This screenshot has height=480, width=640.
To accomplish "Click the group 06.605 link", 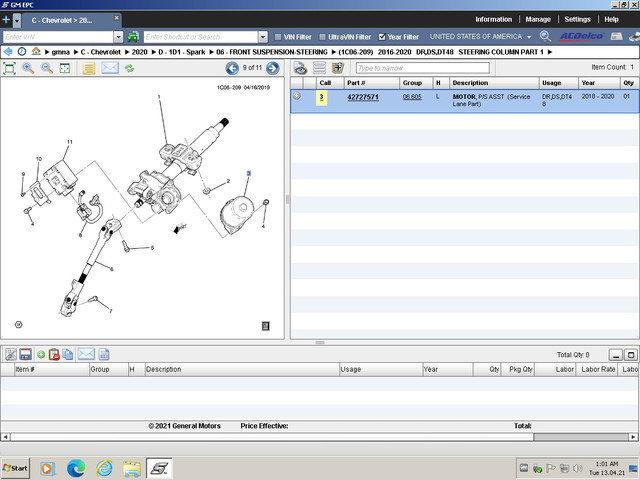I will pos(411,97).
